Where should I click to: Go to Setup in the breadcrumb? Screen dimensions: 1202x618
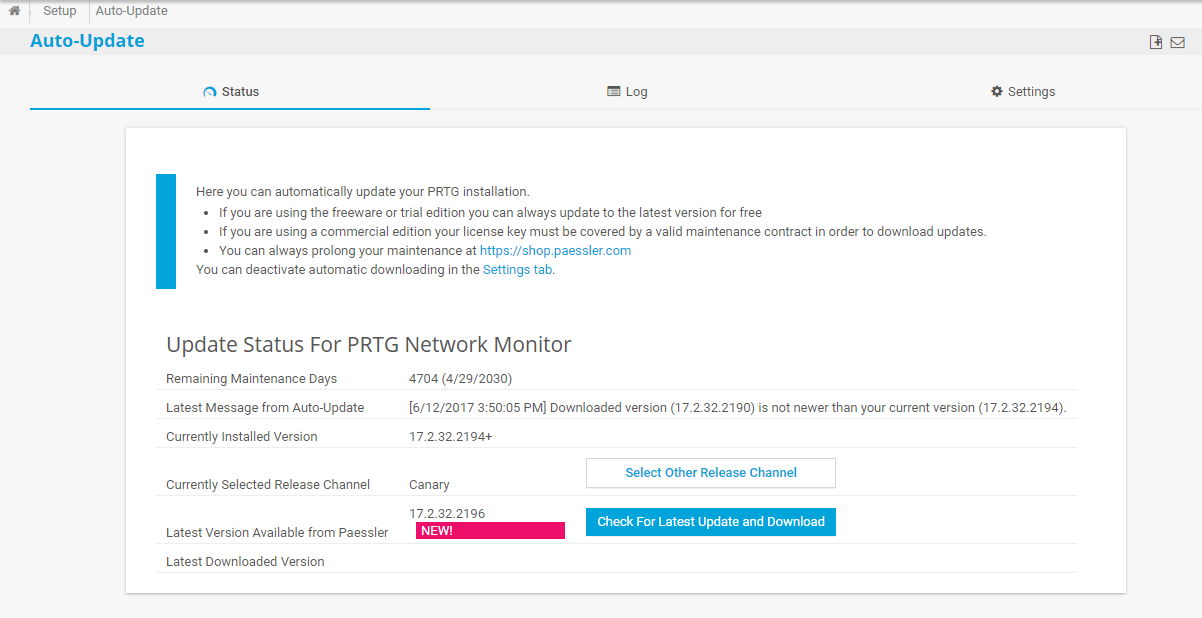(x=60, y=11)
